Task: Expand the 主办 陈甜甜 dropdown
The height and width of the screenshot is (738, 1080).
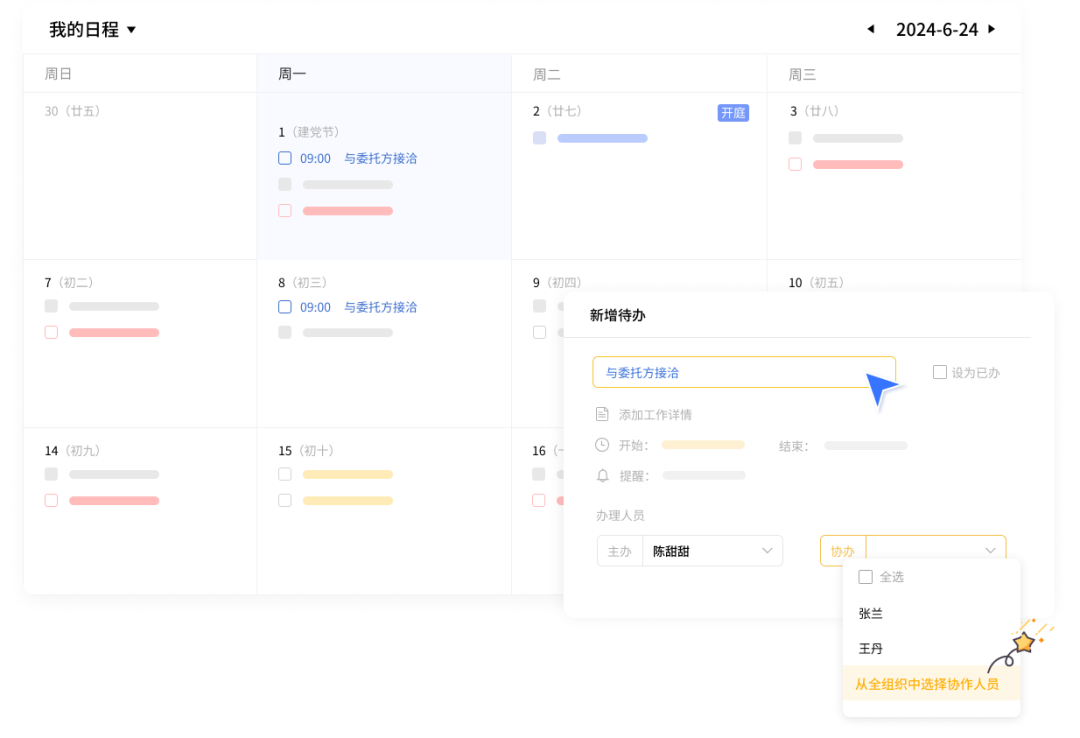Action: (767, 551)
